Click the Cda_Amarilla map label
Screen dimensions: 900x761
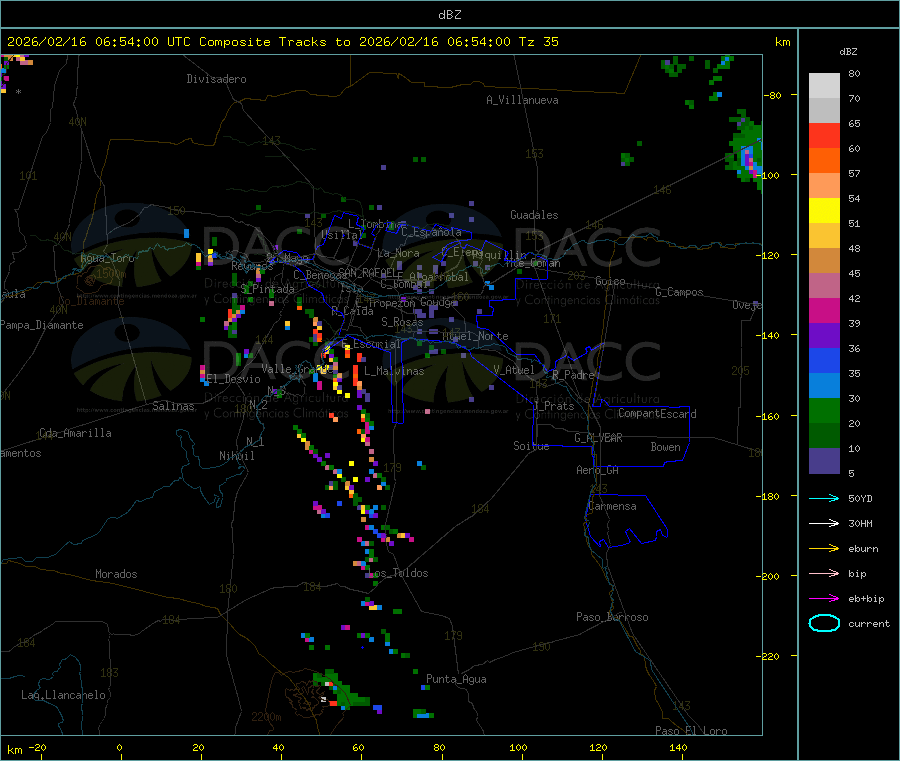[75, 433]
